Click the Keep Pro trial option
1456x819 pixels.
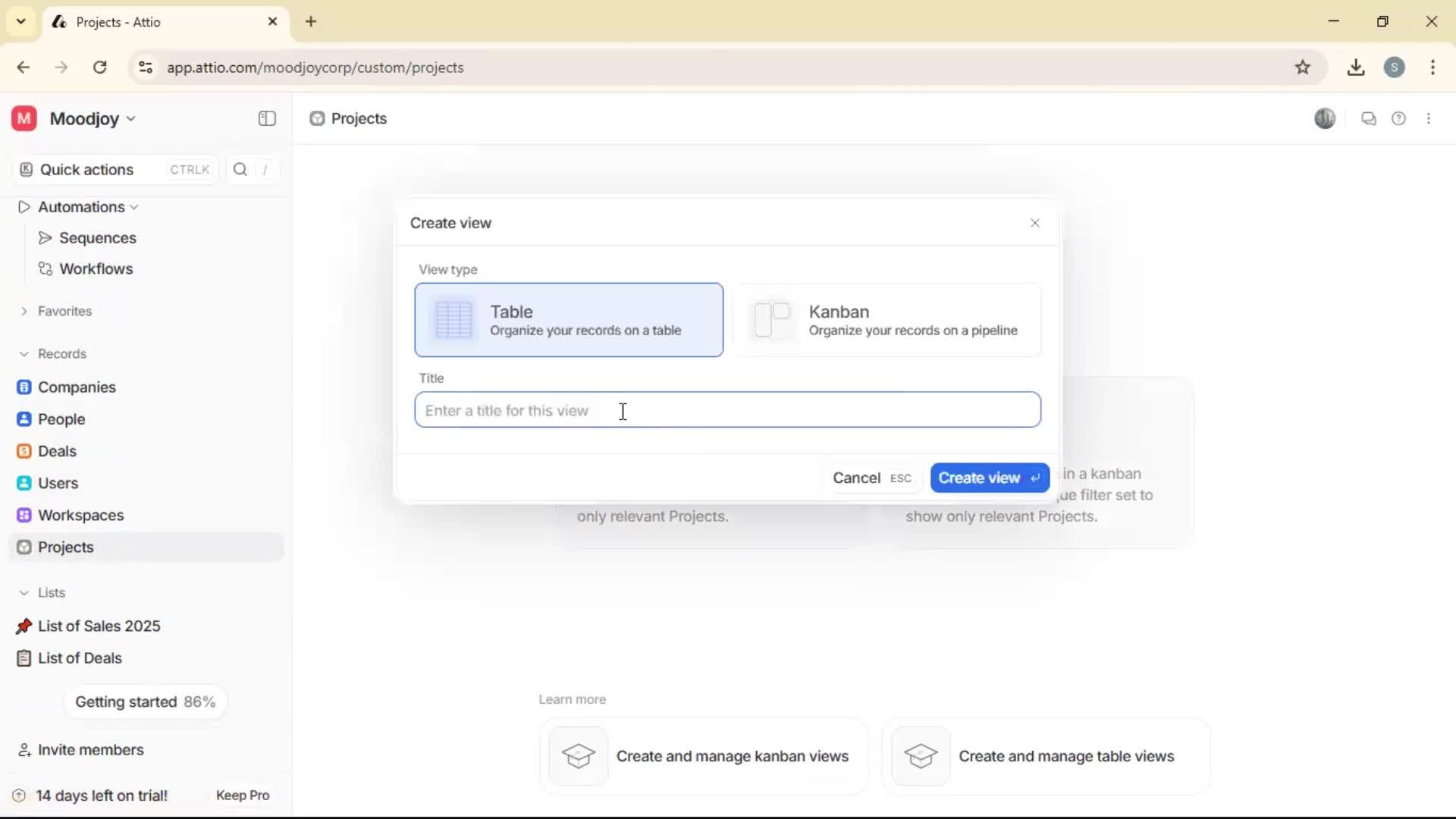click(x=242, y=795)
